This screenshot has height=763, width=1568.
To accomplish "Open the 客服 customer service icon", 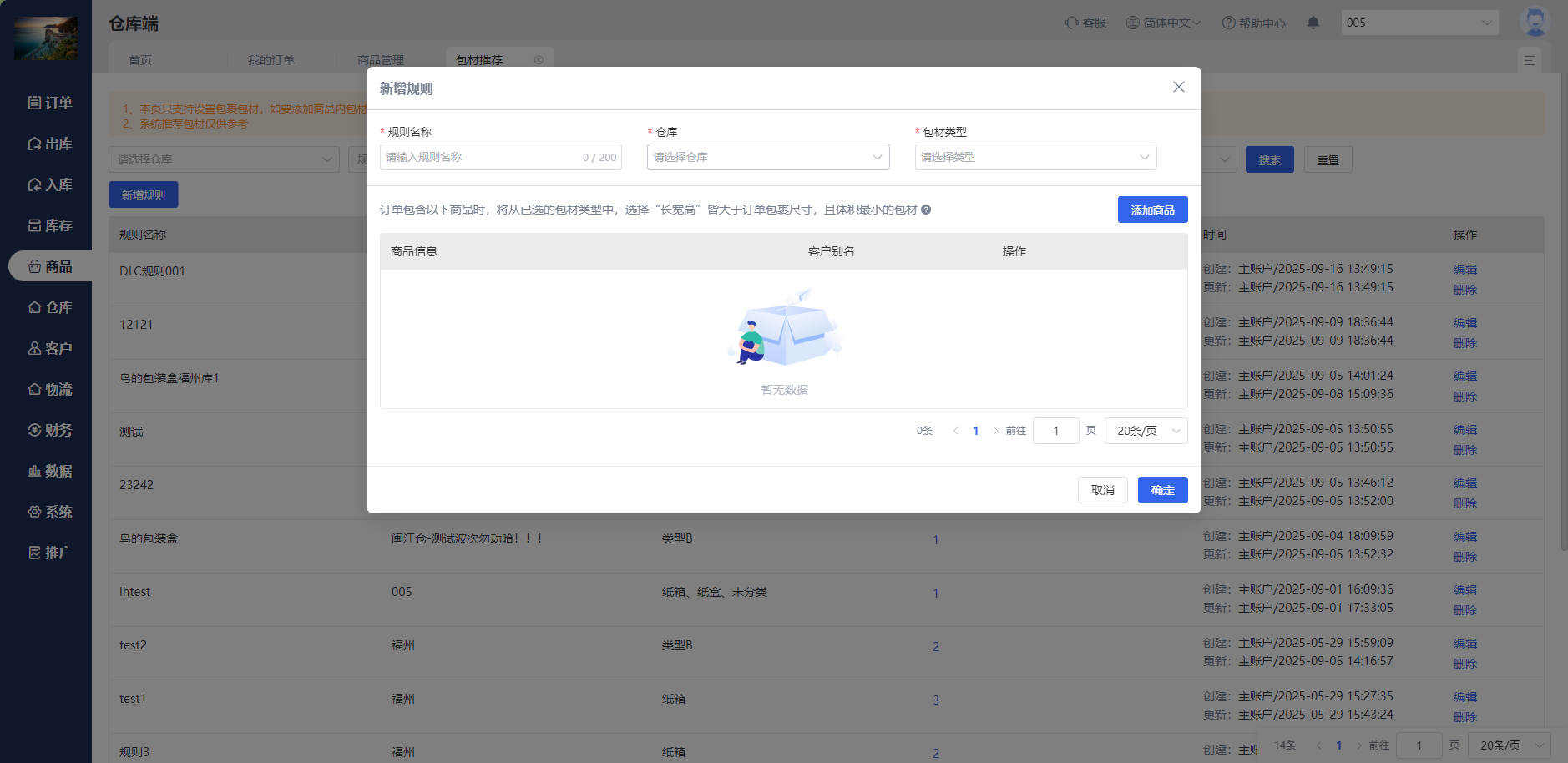I will click(1072, 23).
